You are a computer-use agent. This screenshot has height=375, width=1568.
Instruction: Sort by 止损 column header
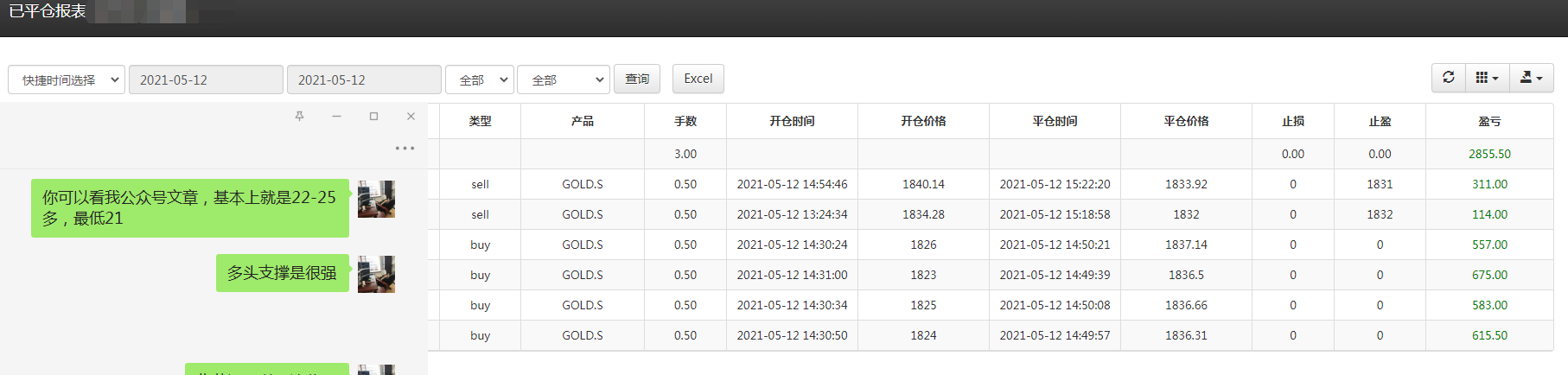(1293, 121)
